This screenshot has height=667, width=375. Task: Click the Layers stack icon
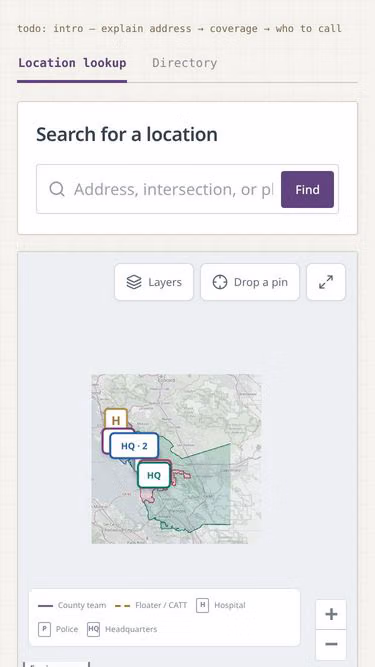134,282
